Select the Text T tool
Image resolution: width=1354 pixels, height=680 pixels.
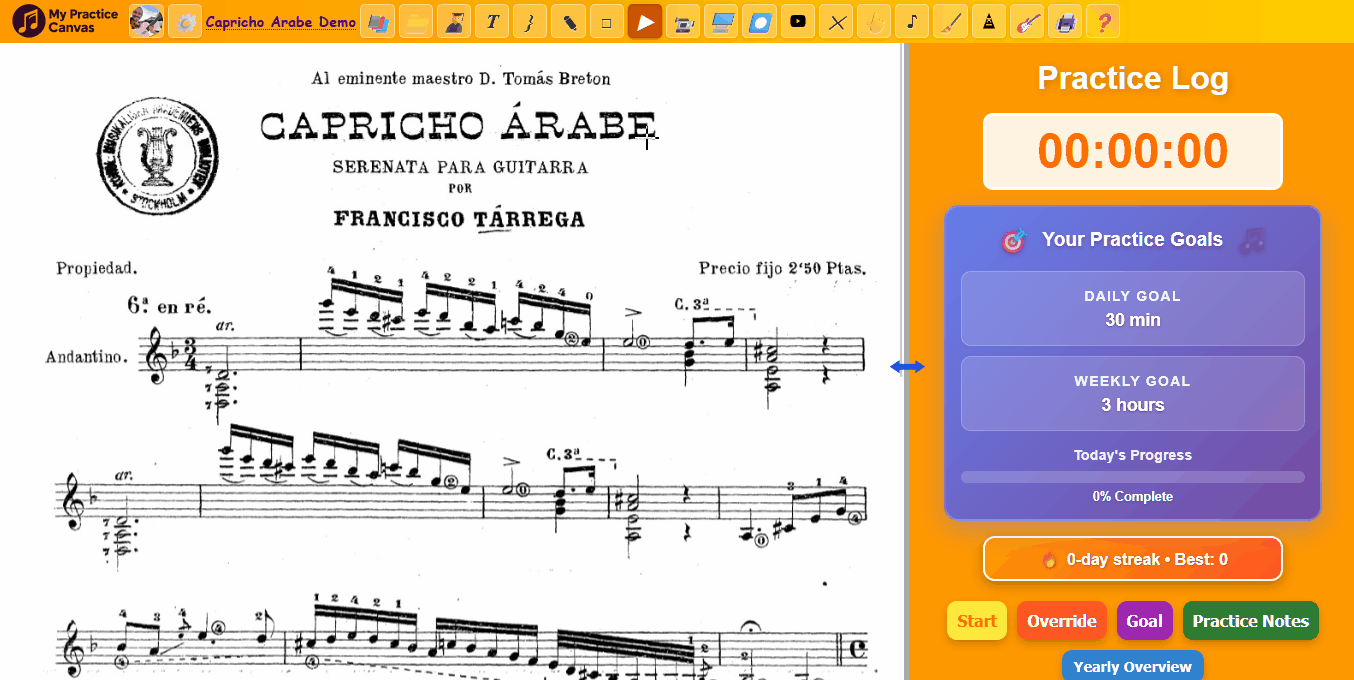tap(492, 21)
